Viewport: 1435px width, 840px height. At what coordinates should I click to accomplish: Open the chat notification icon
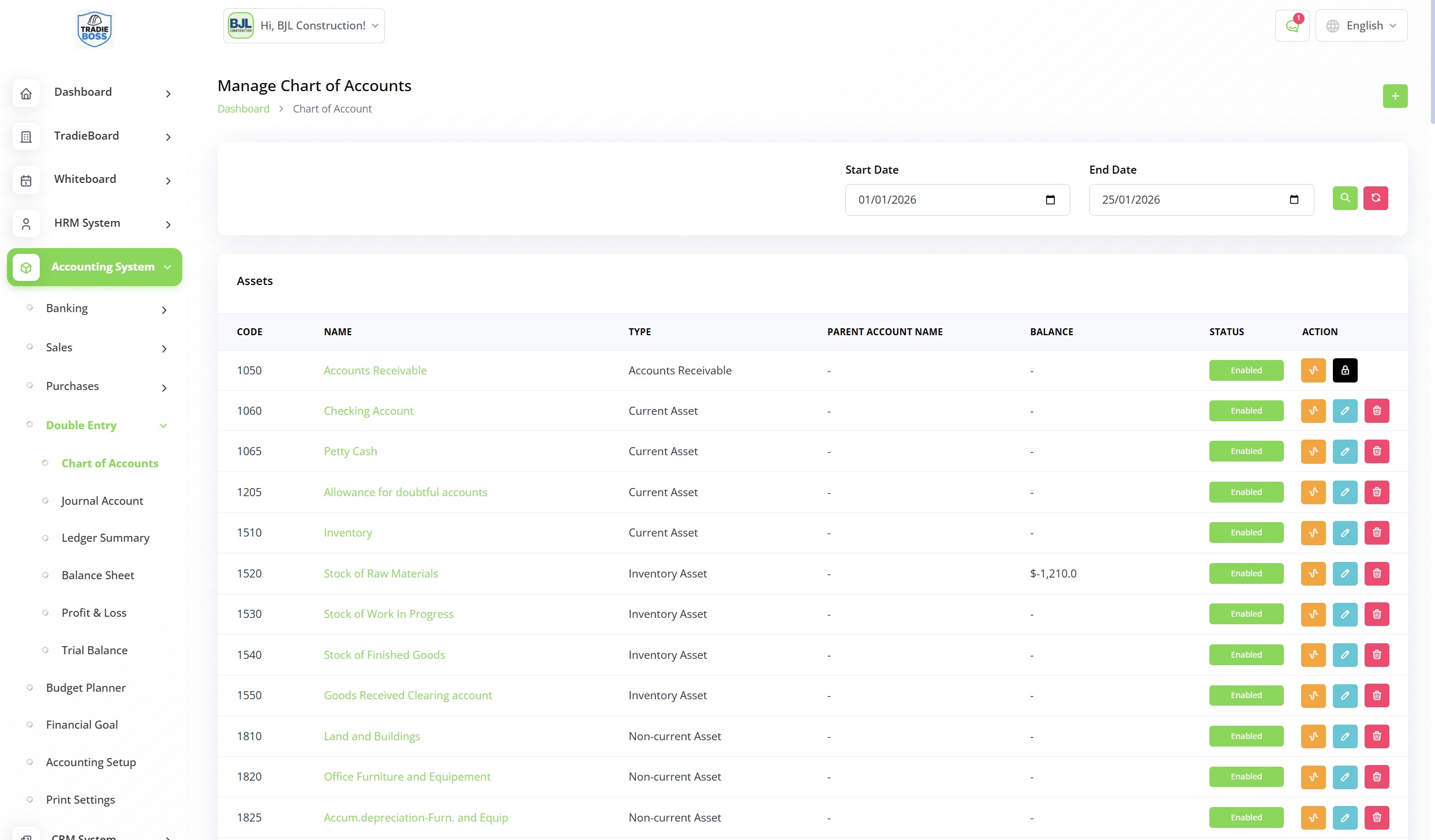click(x=1292, y=26)
